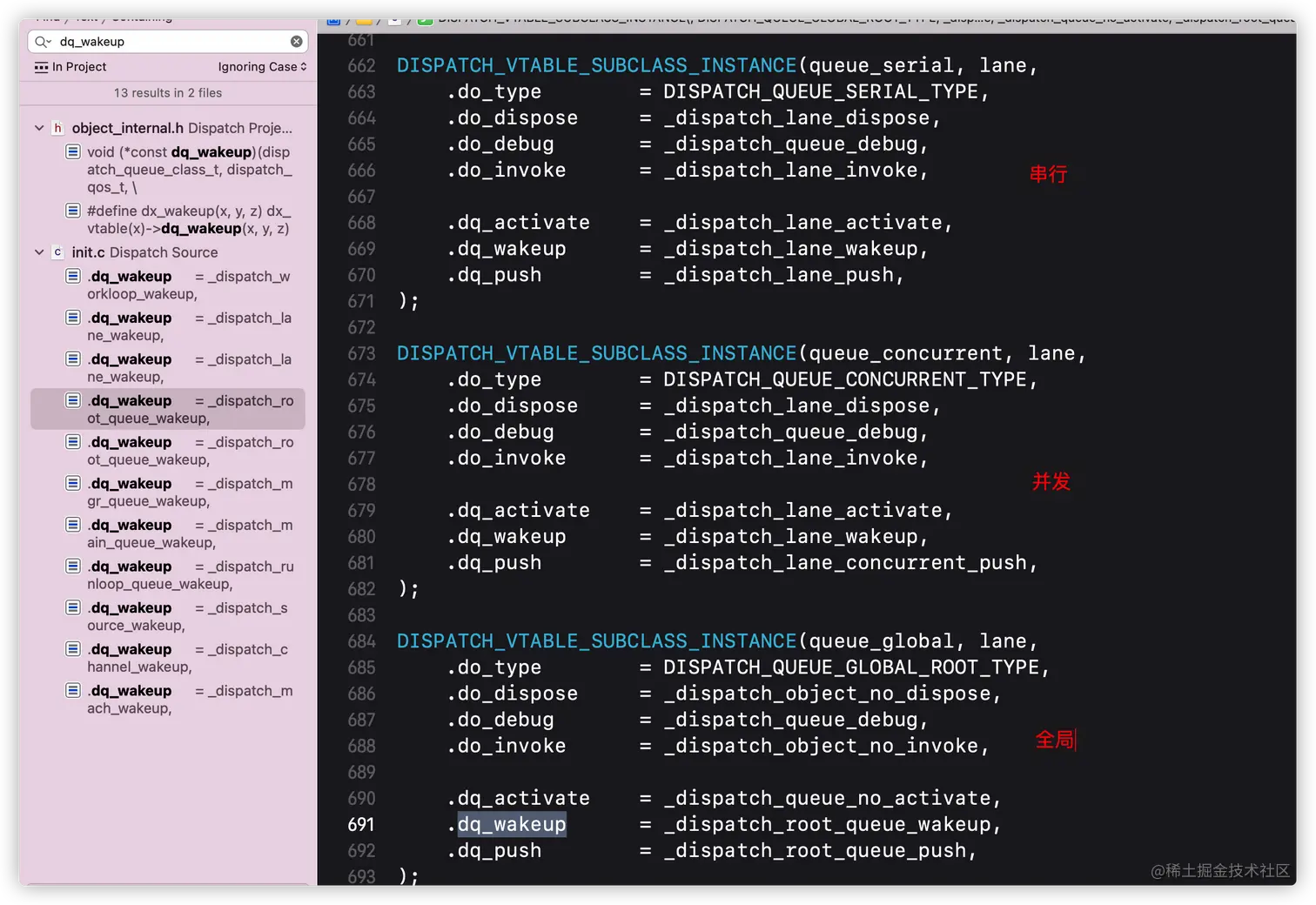This screenshot has height=905, width=1316.
Task: Select the object_internal.h file row
Action: click(x=168, y=128)
